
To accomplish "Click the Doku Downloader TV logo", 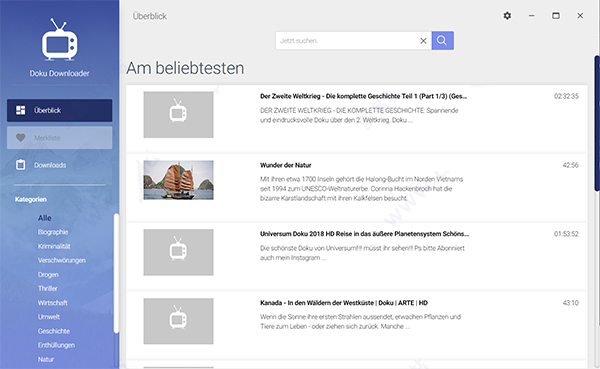I will pyautogui.click(x=59, y=39).
